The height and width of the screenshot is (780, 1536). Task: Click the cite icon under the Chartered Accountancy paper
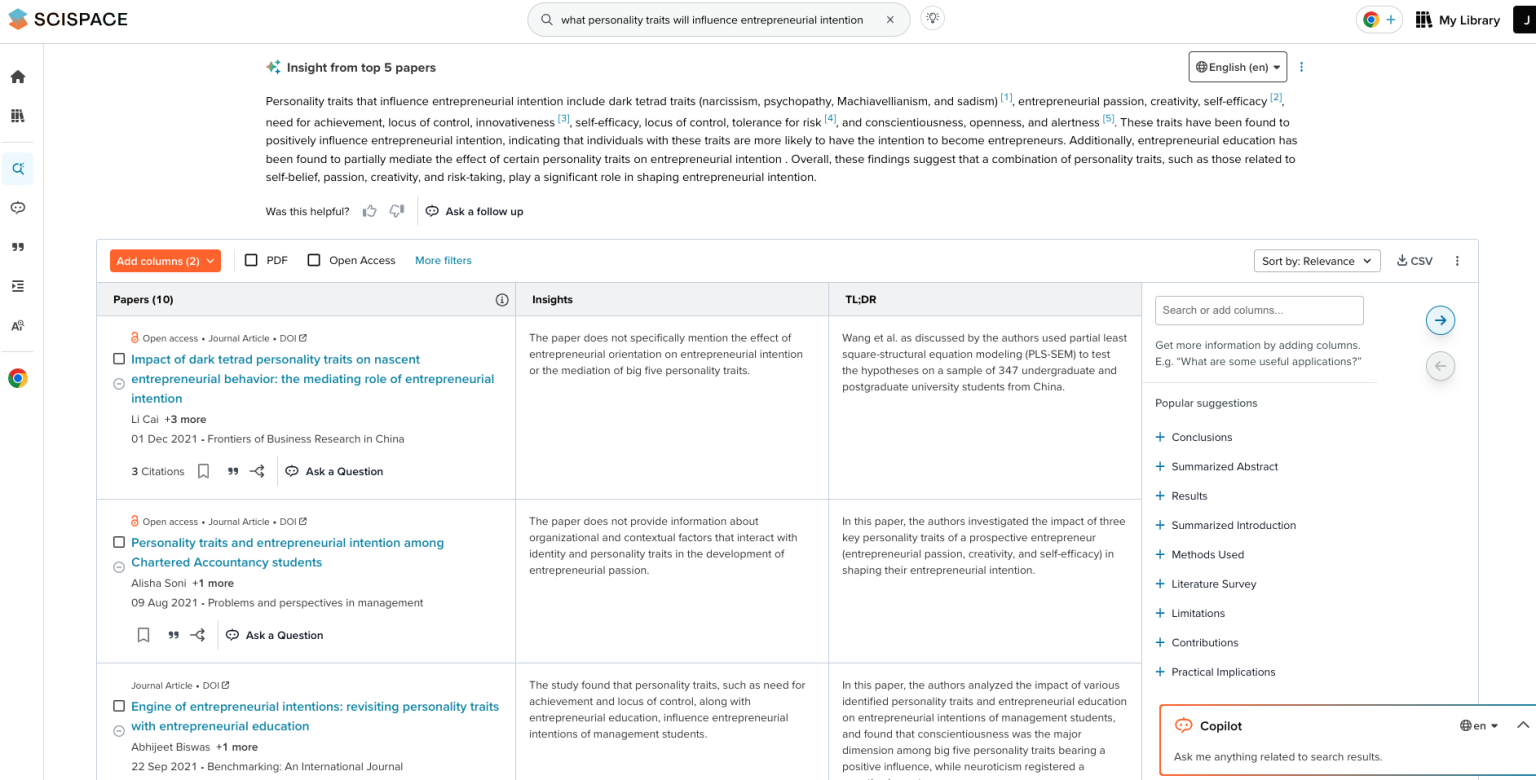tap(174, 634)
